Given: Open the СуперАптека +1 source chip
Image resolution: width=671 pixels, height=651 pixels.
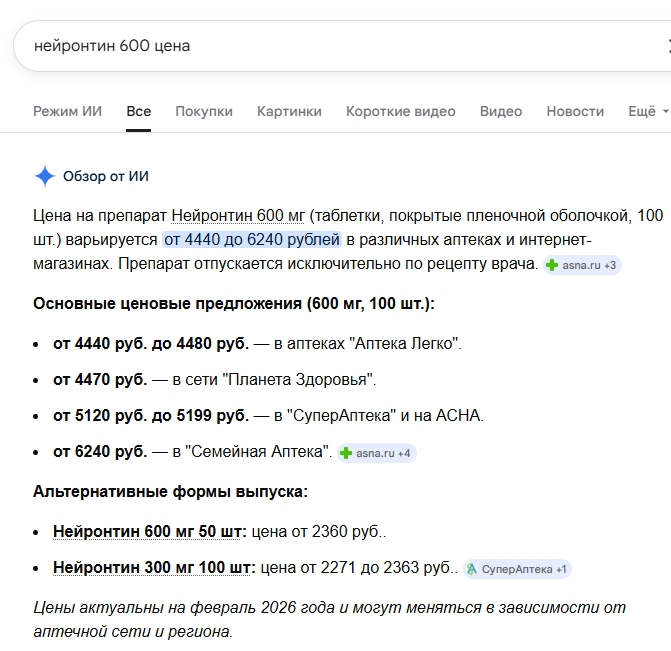Looking at the screenshot, I should 516,569.
